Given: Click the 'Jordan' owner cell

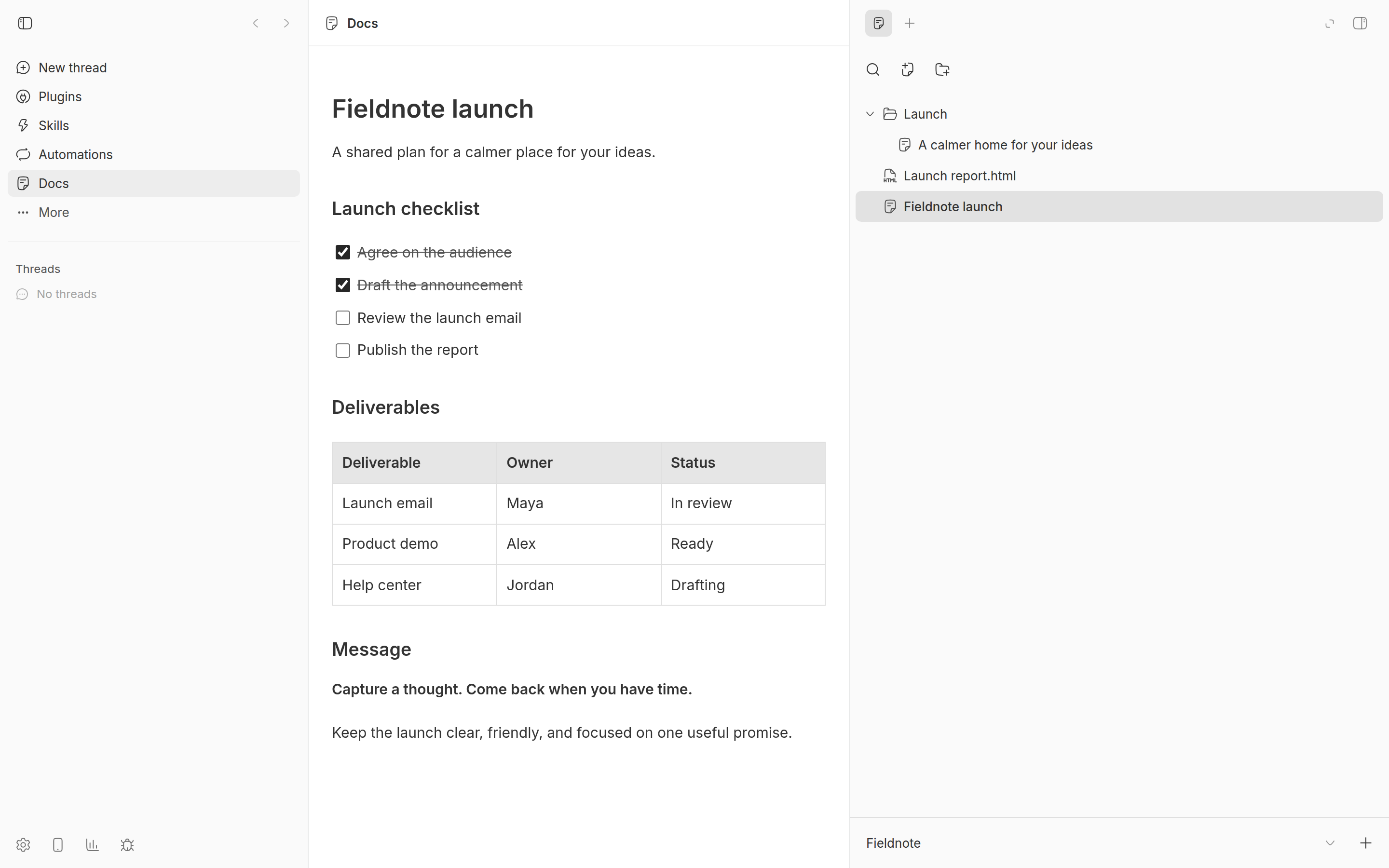Looking at the screenshot, I should [x=579, y=585].
